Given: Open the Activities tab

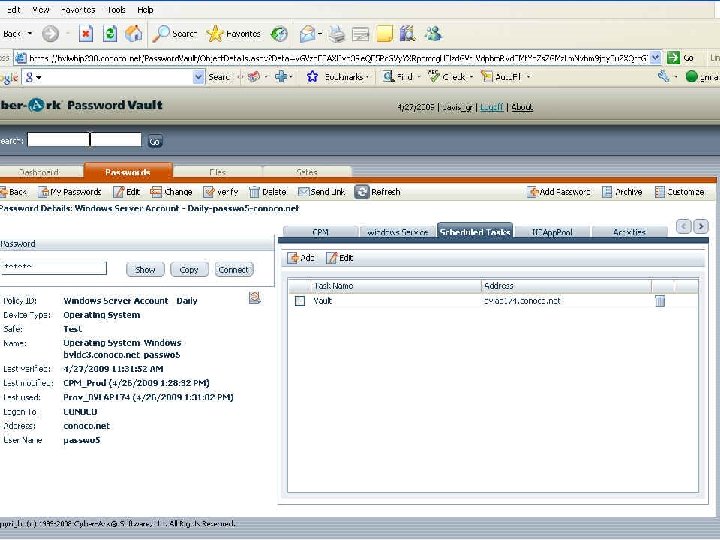Looking at the screenshot, I should (629, 232).
